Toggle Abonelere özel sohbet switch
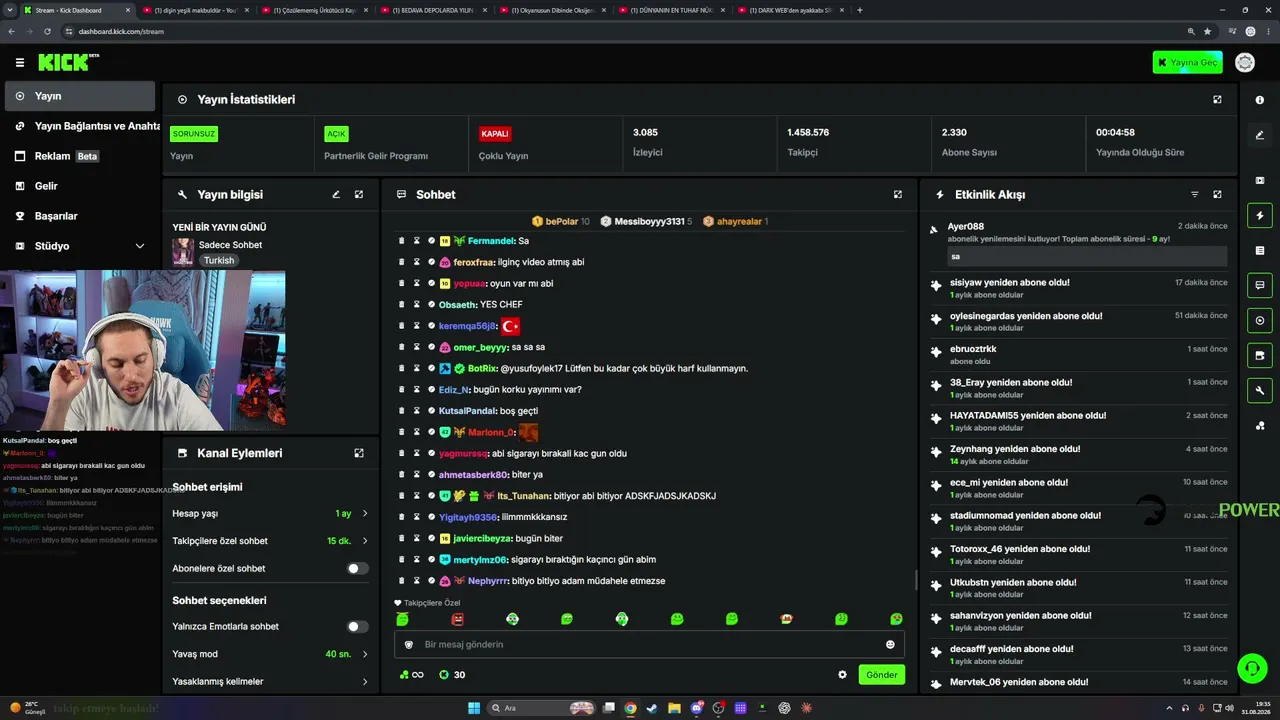 click(357, 569)
